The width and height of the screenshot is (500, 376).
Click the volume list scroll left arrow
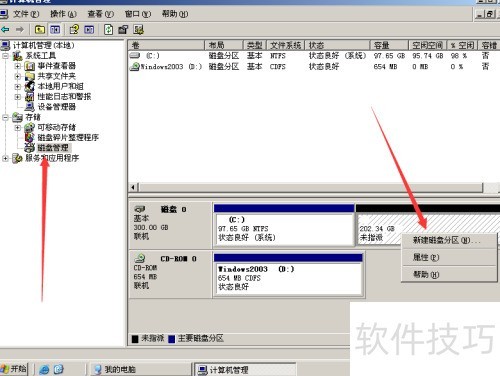(133, 187)
